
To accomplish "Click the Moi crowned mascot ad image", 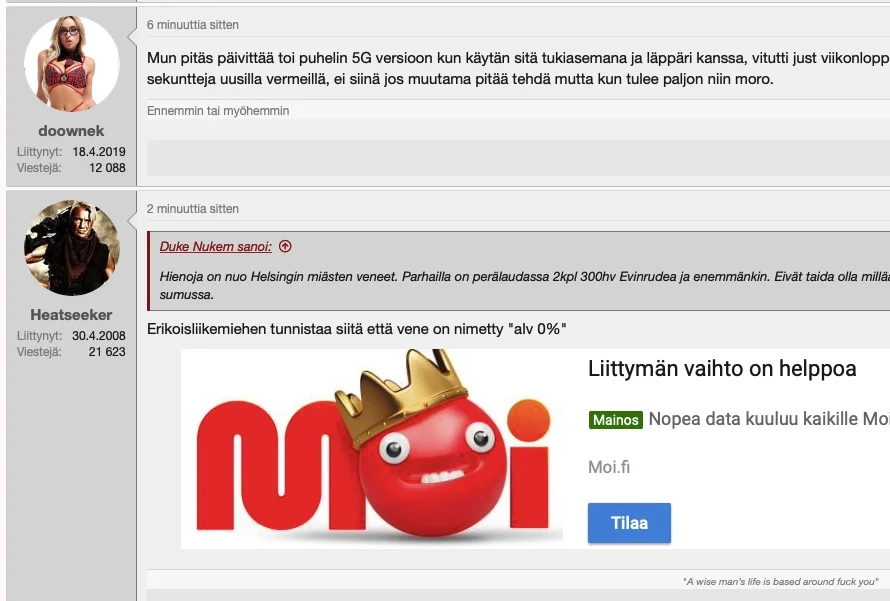I will (372, 449).
